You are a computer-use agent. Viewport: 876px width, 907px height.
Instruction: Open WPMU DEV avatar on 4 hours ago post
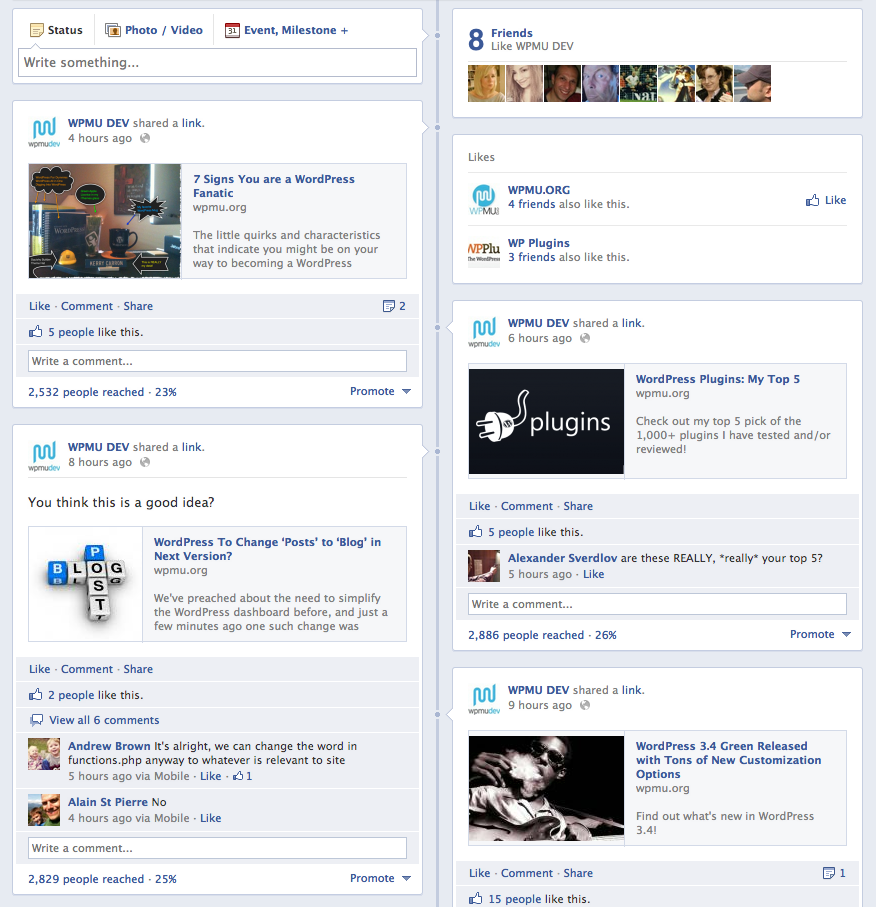coord(44,131)
